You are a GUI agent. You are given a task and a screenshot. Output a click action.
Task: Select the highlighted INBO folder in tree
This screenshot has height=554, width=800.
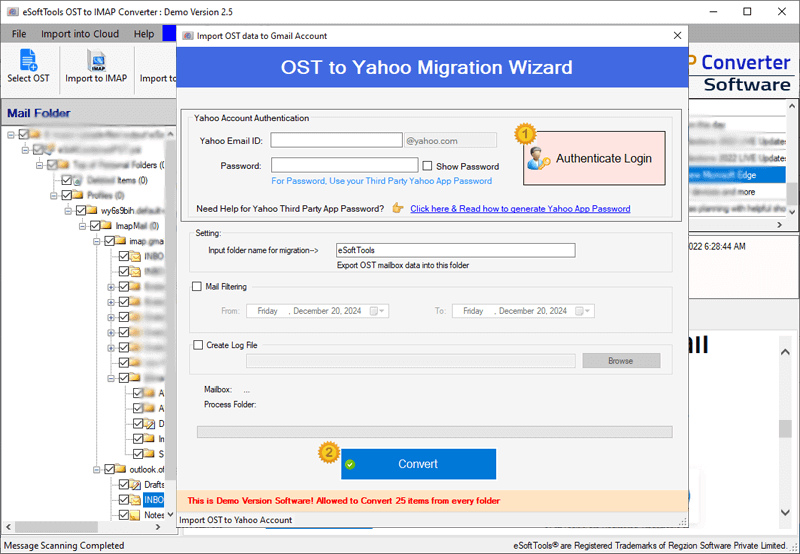click(154, 499)
